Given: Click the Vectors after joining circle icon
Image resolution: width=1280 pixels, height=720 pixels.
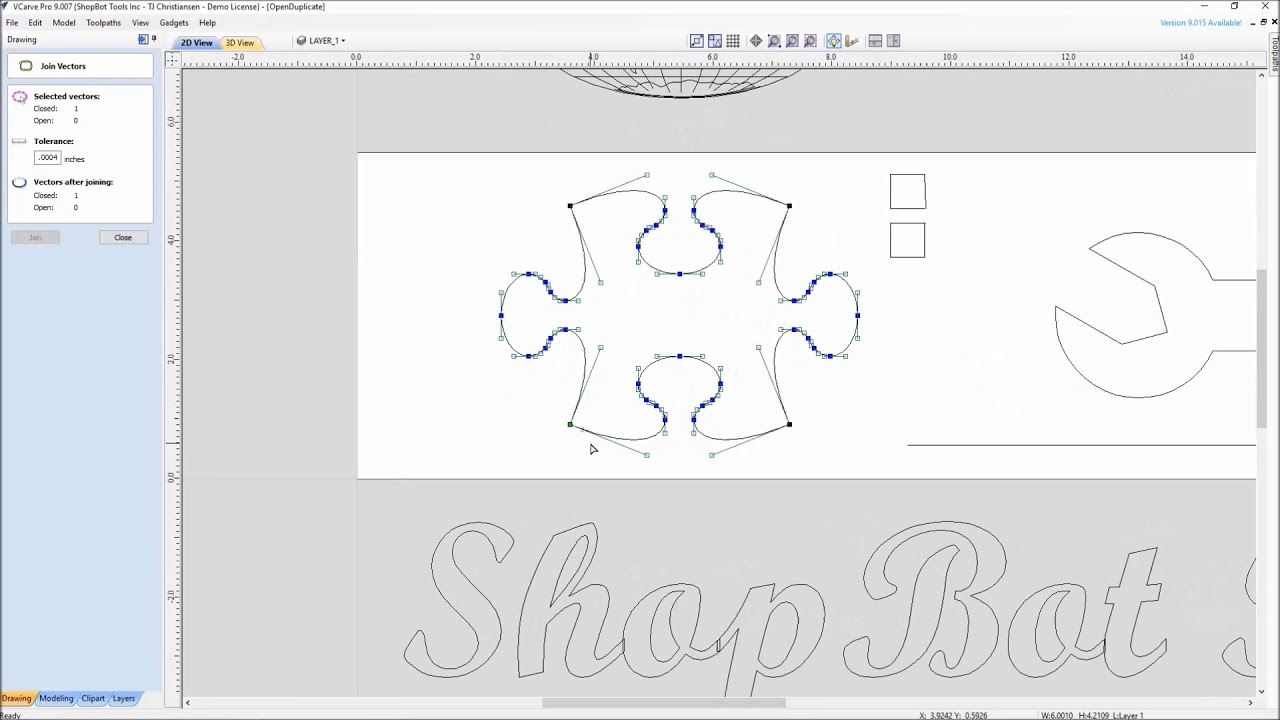Looking at the screenshot, I should (20, 182).
